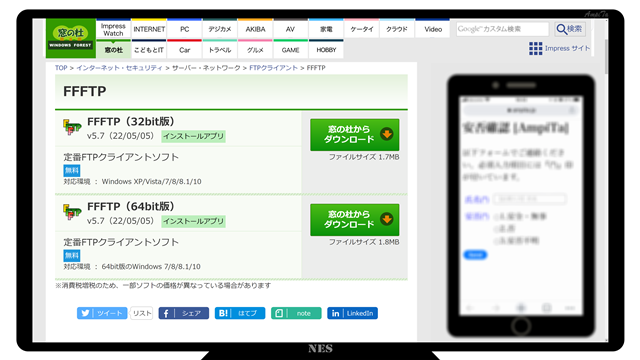The height and width of the screenshot is (360, 640).
Task: Share to note with the note button
Action: tap(296, 313)
